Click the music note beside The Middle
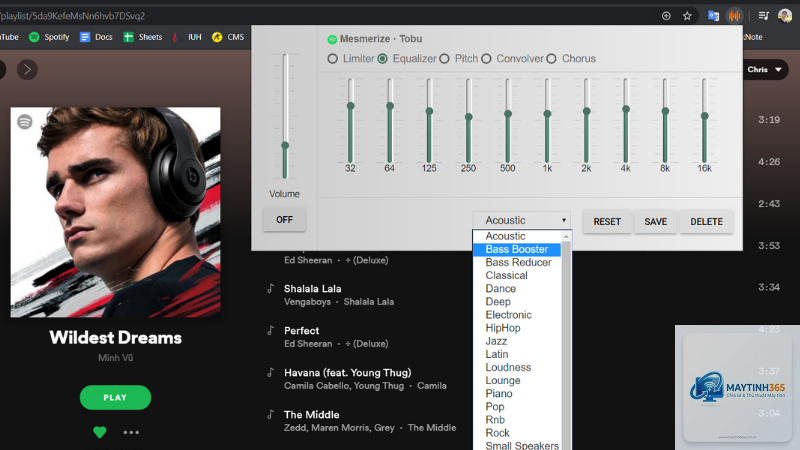This screenshot has height=450, width=800. 270,414
